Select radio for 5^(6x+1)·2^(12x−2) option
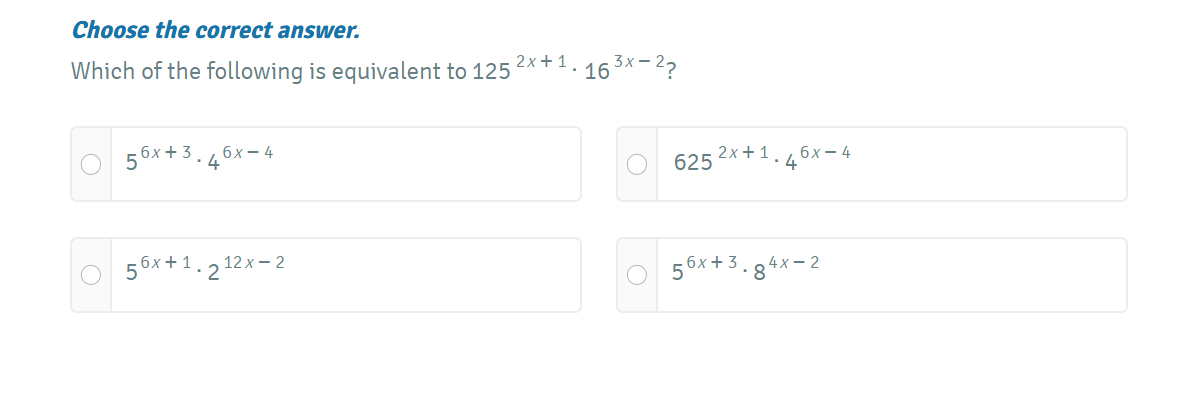 [91, 275]
